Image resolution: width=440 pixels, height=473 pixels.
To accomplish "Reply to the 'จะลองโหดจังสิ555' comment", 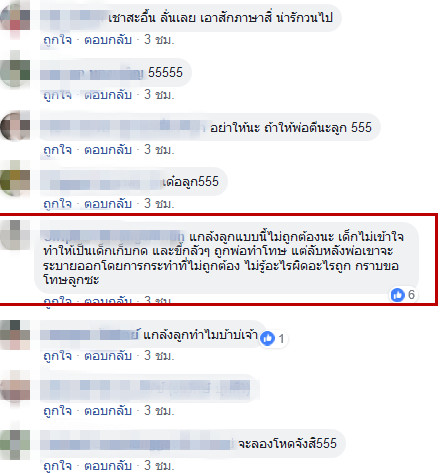I will 108,466.
